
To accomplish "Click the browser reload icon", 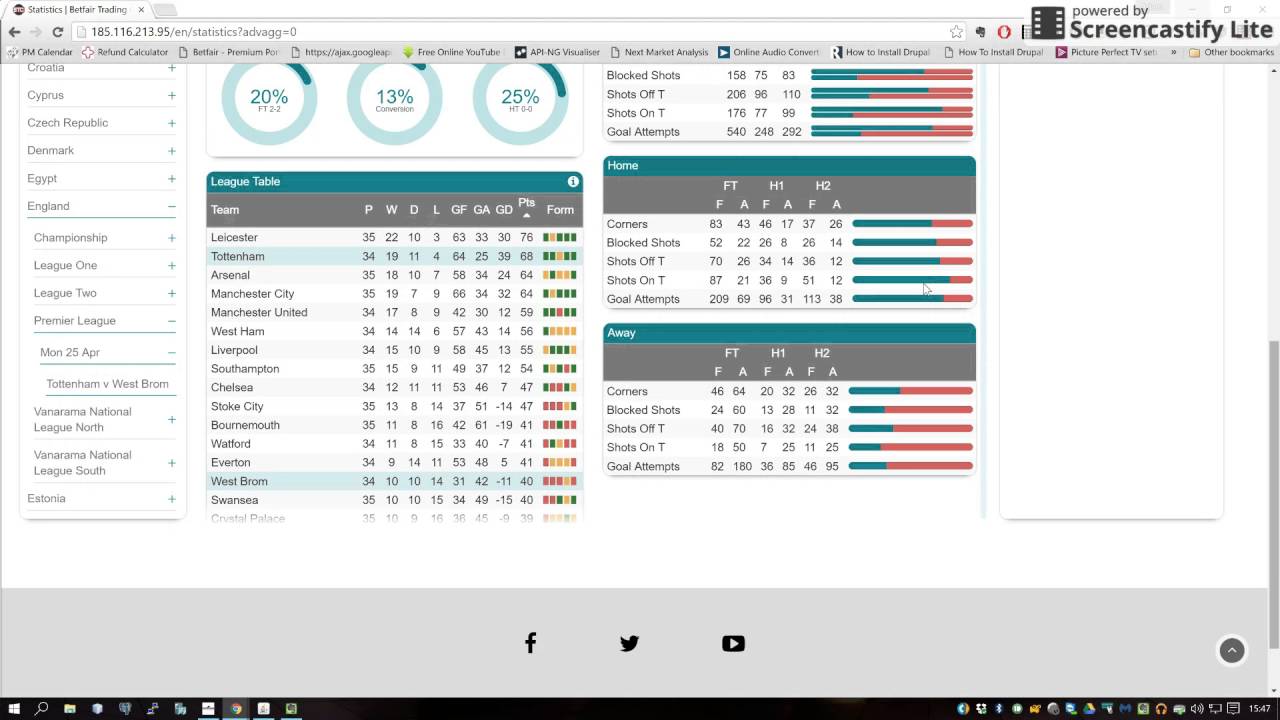I will pos(57,32).
